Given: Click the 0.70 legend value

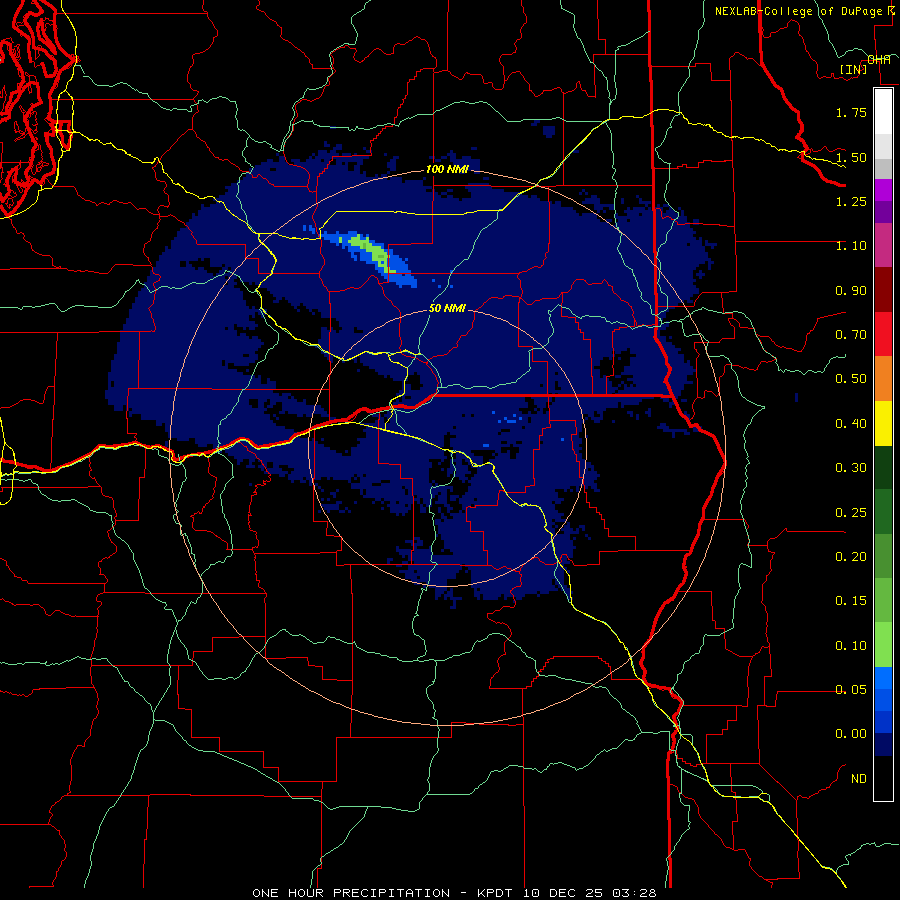Looking at the screenshot, I should [x=851, y=335].
